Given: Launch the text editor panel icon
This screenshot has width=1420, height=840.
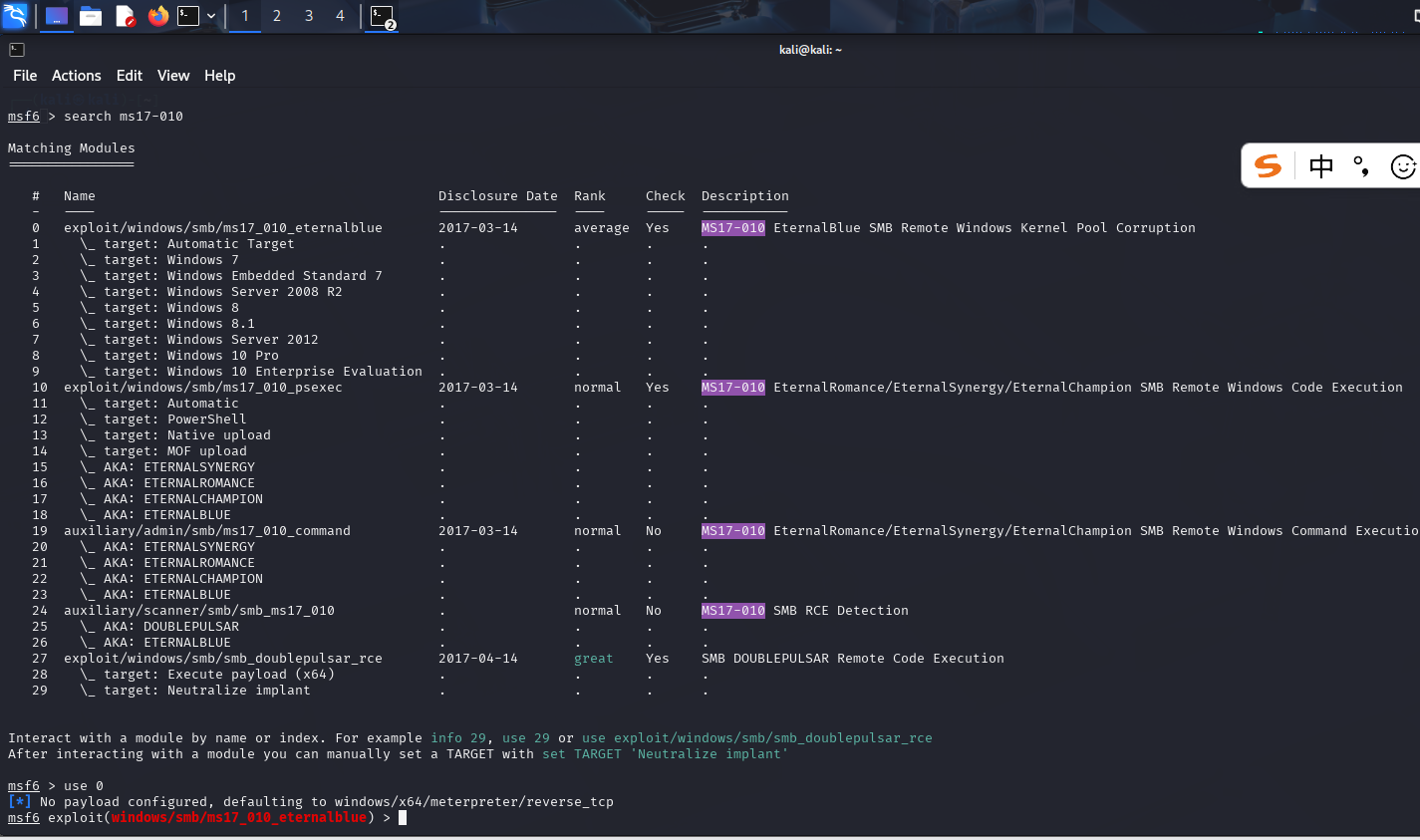Looking at the screenshot, I should 126,16.
